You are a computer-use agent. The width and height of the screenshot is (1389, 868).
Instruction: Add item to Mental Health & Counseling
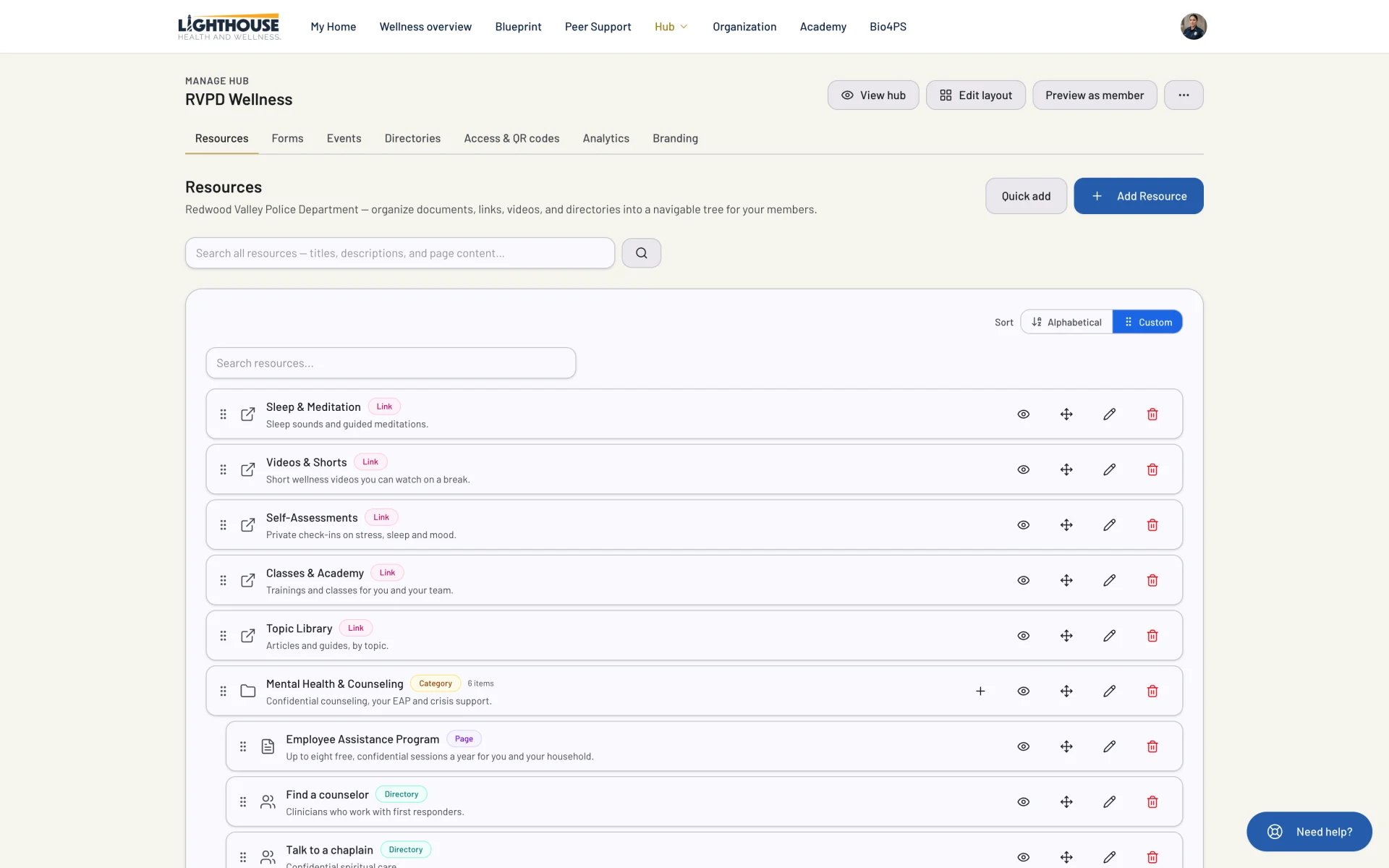pos(980,691)
